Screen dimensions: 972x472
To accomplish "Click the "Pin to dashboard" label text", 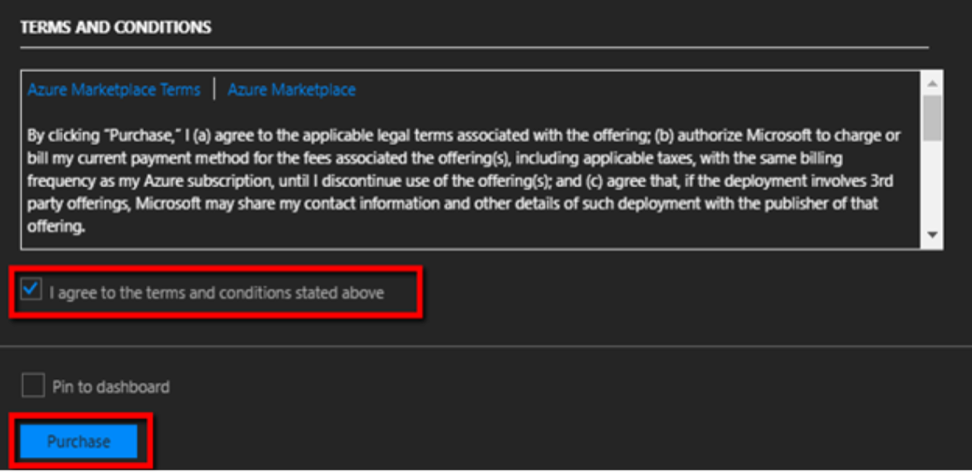I will click(x=111, y=387).
